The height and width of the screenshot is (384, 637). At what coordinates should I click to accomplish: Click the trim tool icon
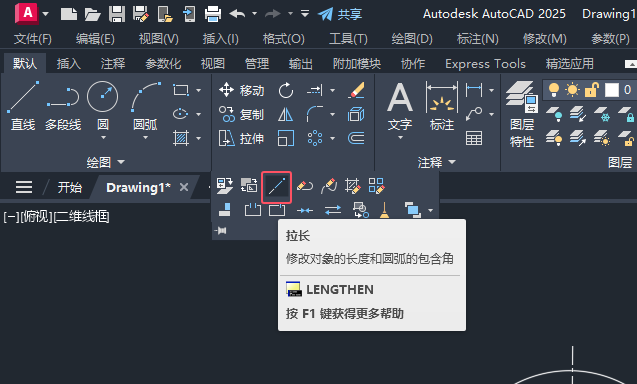point(315,90)
